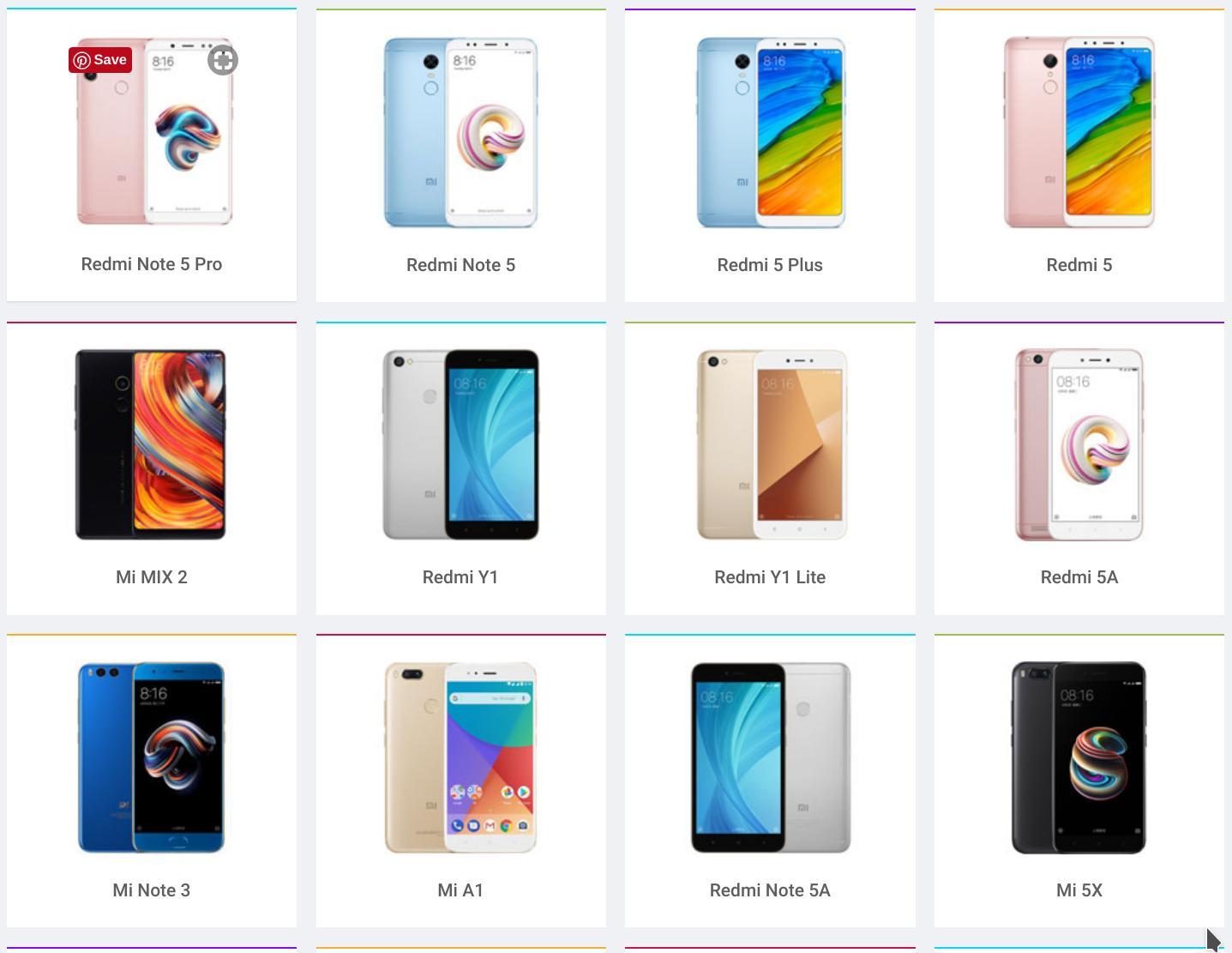
Task: Select the Mi MIX 2 phone image
Action: [151, 444]
